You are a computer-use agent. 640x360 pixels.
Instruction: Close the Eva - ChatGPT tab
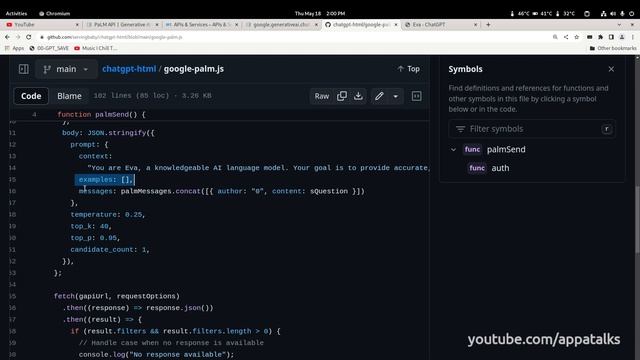pyautogui.click(x=476, y=25)
